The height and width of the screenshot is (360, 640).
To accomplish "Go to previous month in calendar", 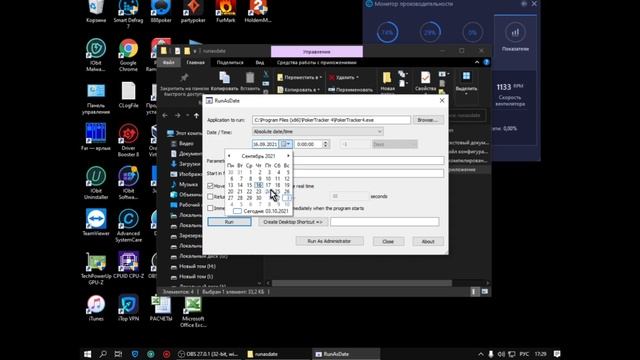I will click(x=229, y=156).
